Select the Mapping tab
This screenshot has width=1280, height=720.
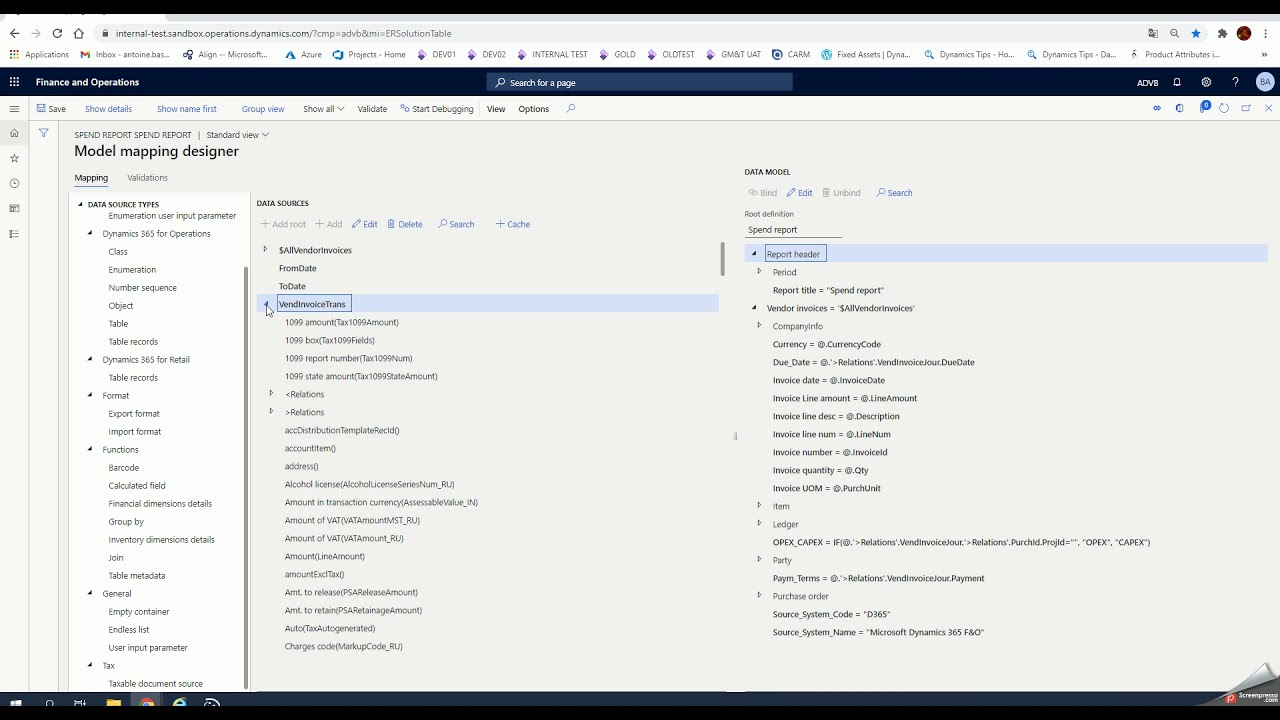tap(91, 177)
